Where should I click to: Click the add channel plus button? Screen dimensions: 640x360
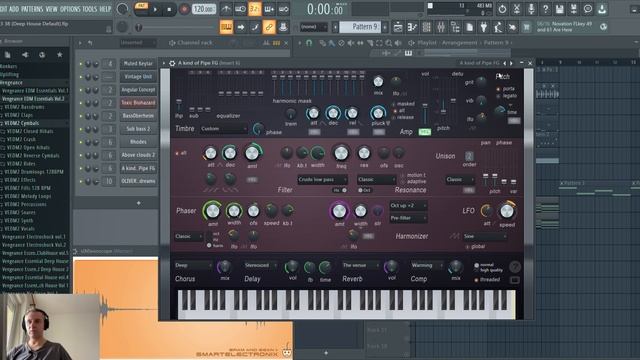point(138,203)
